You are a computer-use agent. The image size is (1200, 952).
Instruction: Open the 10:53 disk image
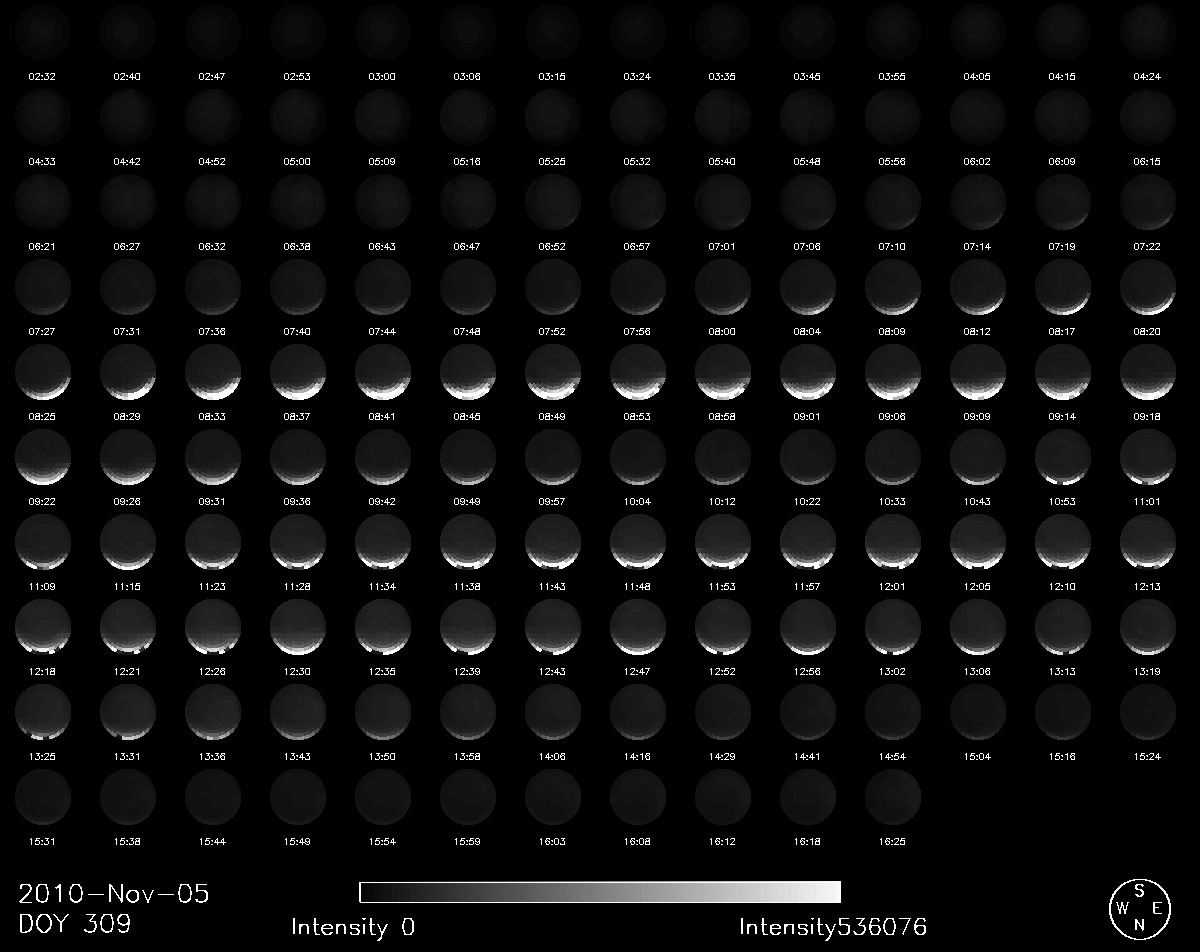(x=1063, y=456)
